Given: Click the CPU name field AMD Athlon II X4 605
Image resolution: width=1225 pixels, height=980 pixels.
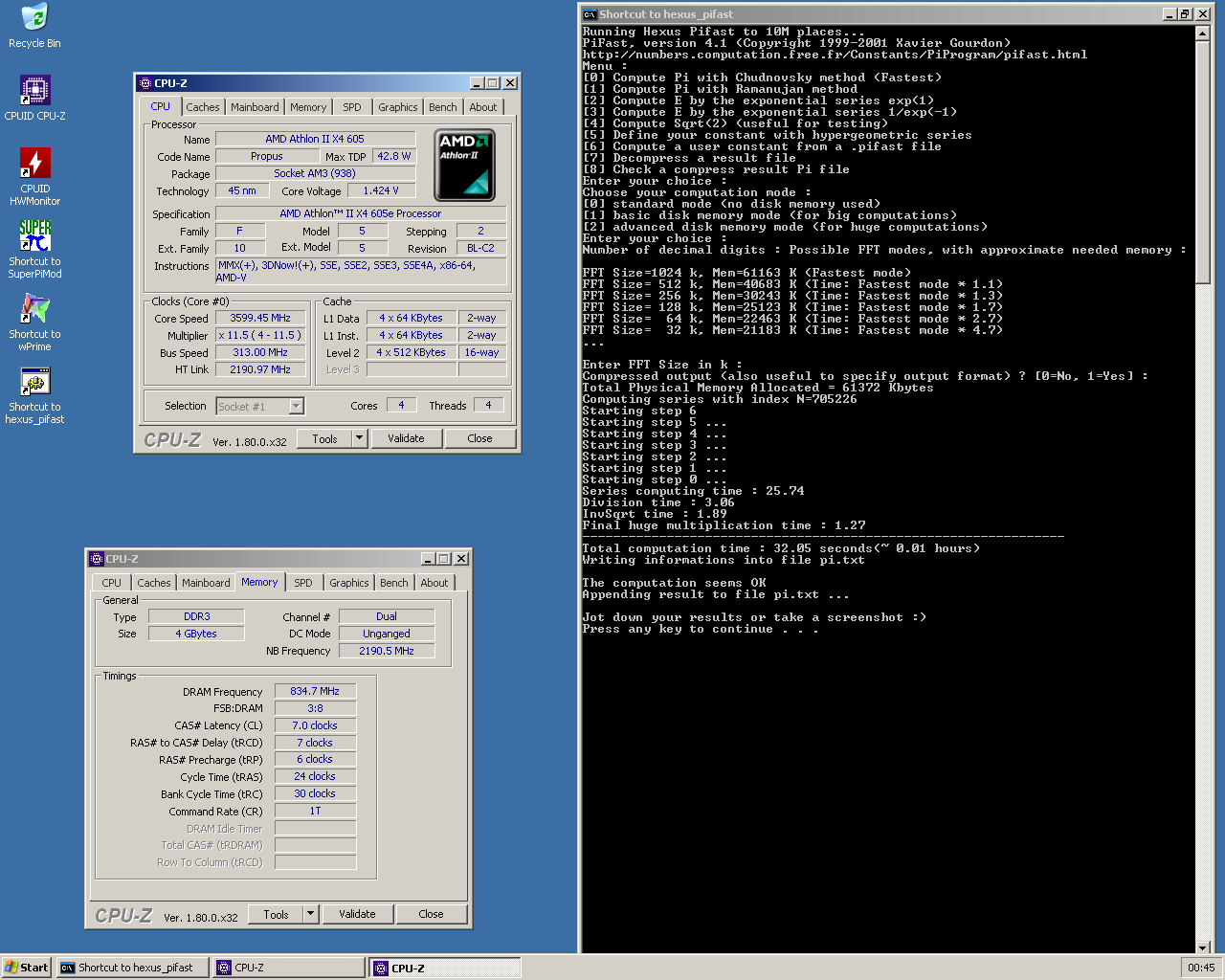Looking at the screenshot, I should pyautogui.click(x=315, y=139).
